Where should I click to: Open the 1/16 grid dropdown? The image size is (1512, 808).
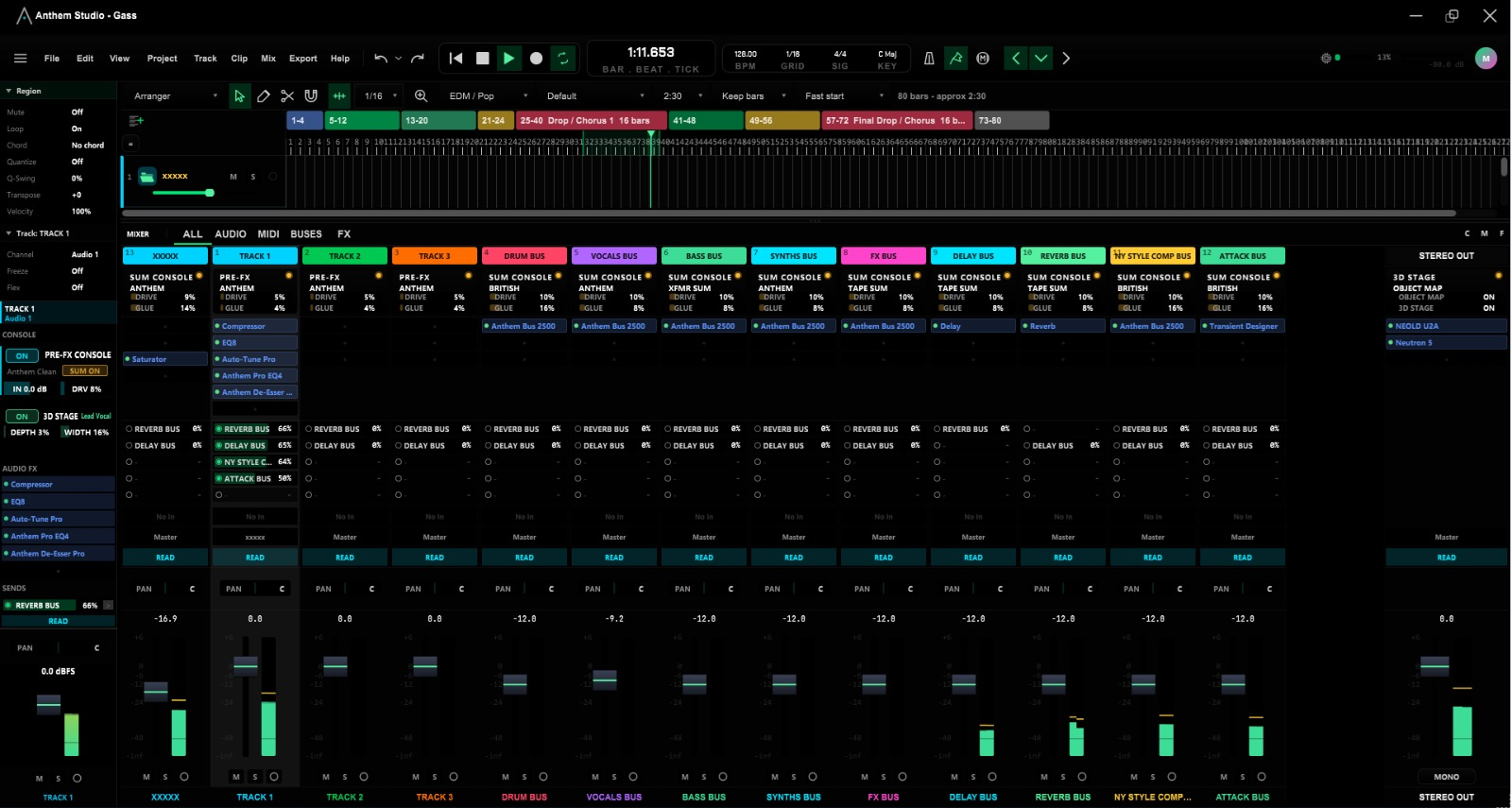[x=381, y=96]
